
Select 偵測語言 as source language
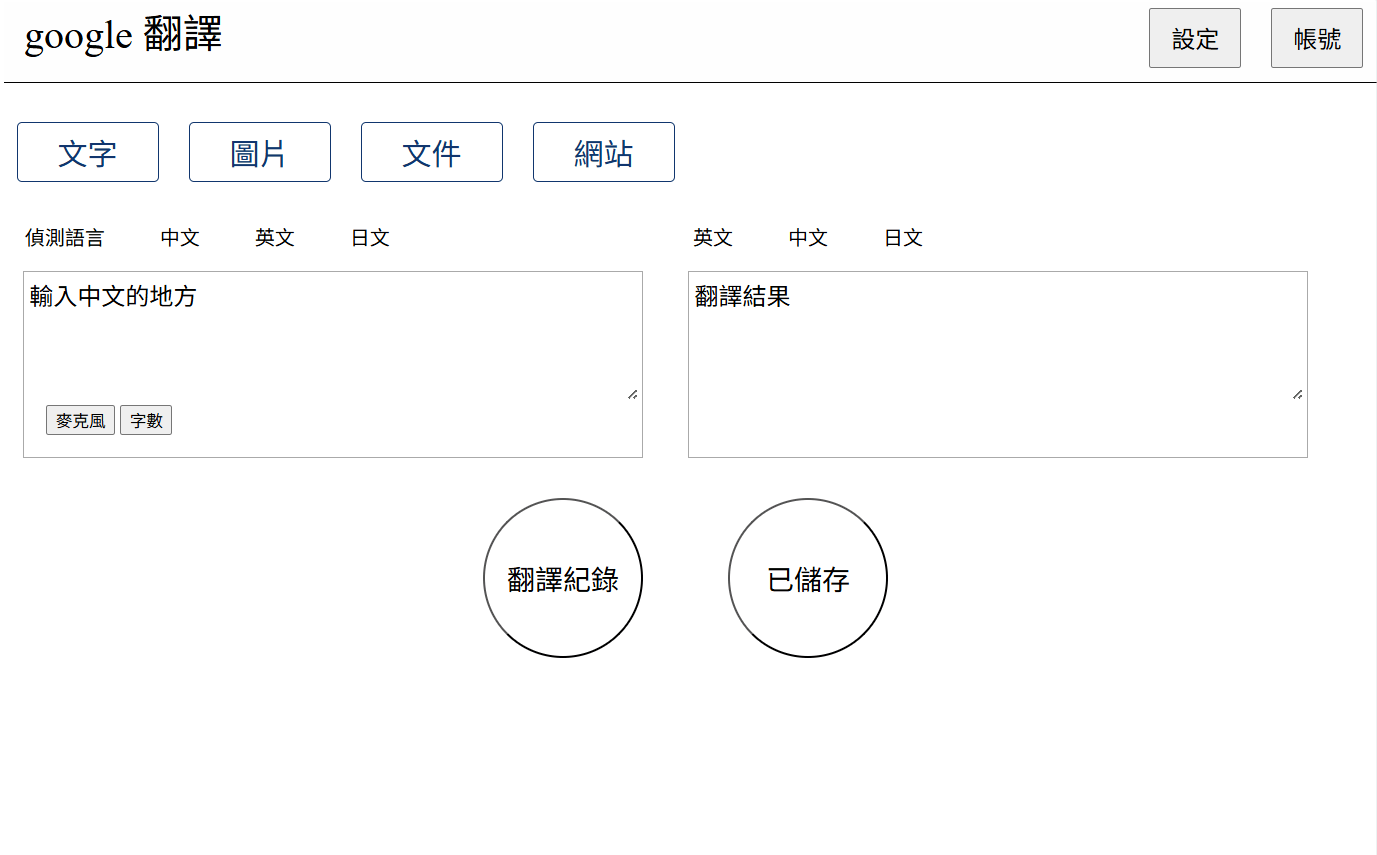(64, 238)
